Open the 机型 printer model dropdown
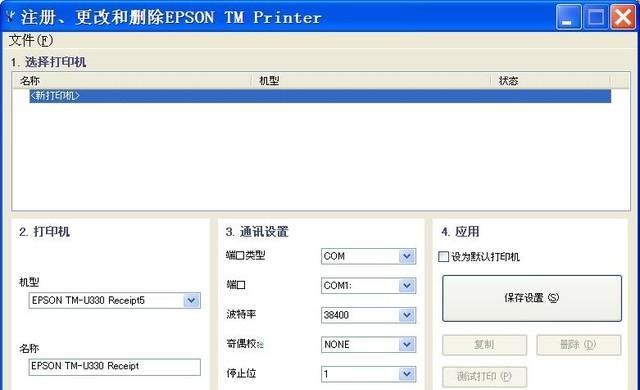The width and height of the screenshot is (640, 390). 114,301
